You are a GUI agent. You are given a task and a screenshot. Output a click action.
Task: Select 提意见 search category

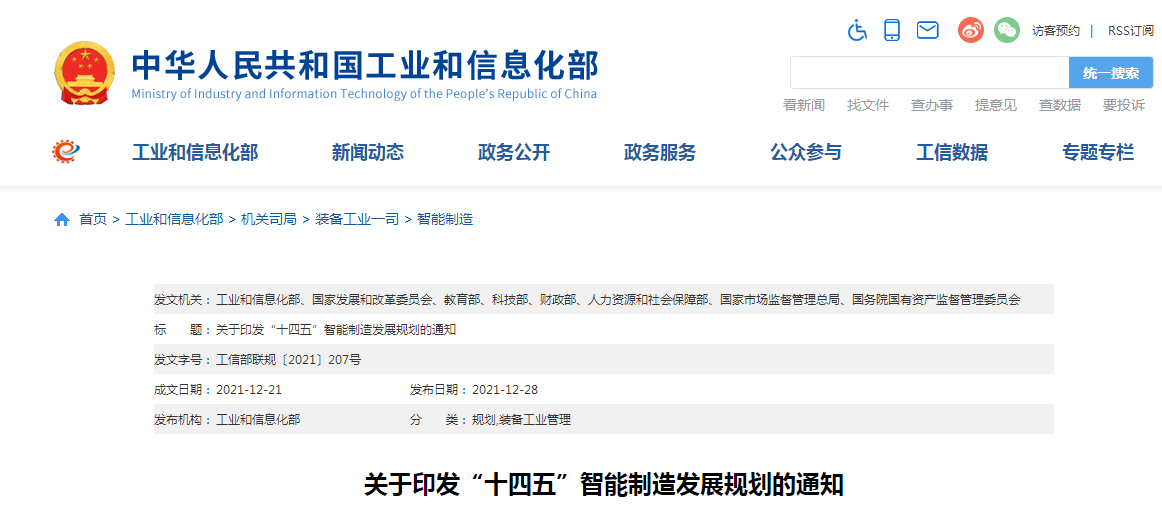tap(995, 105)
